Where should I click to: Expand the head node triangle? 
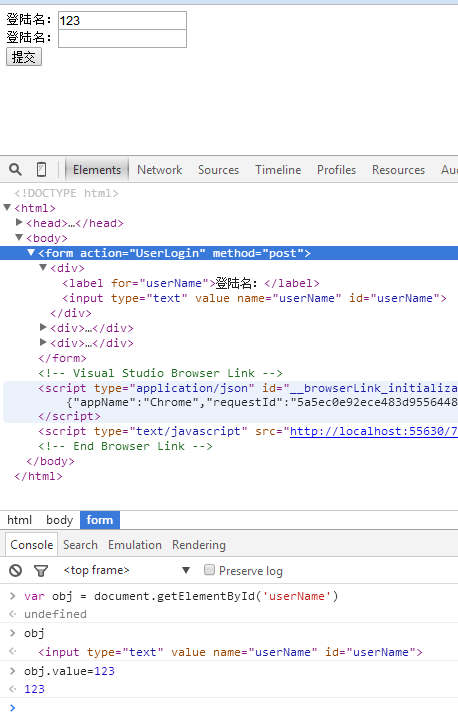point(19,222)
